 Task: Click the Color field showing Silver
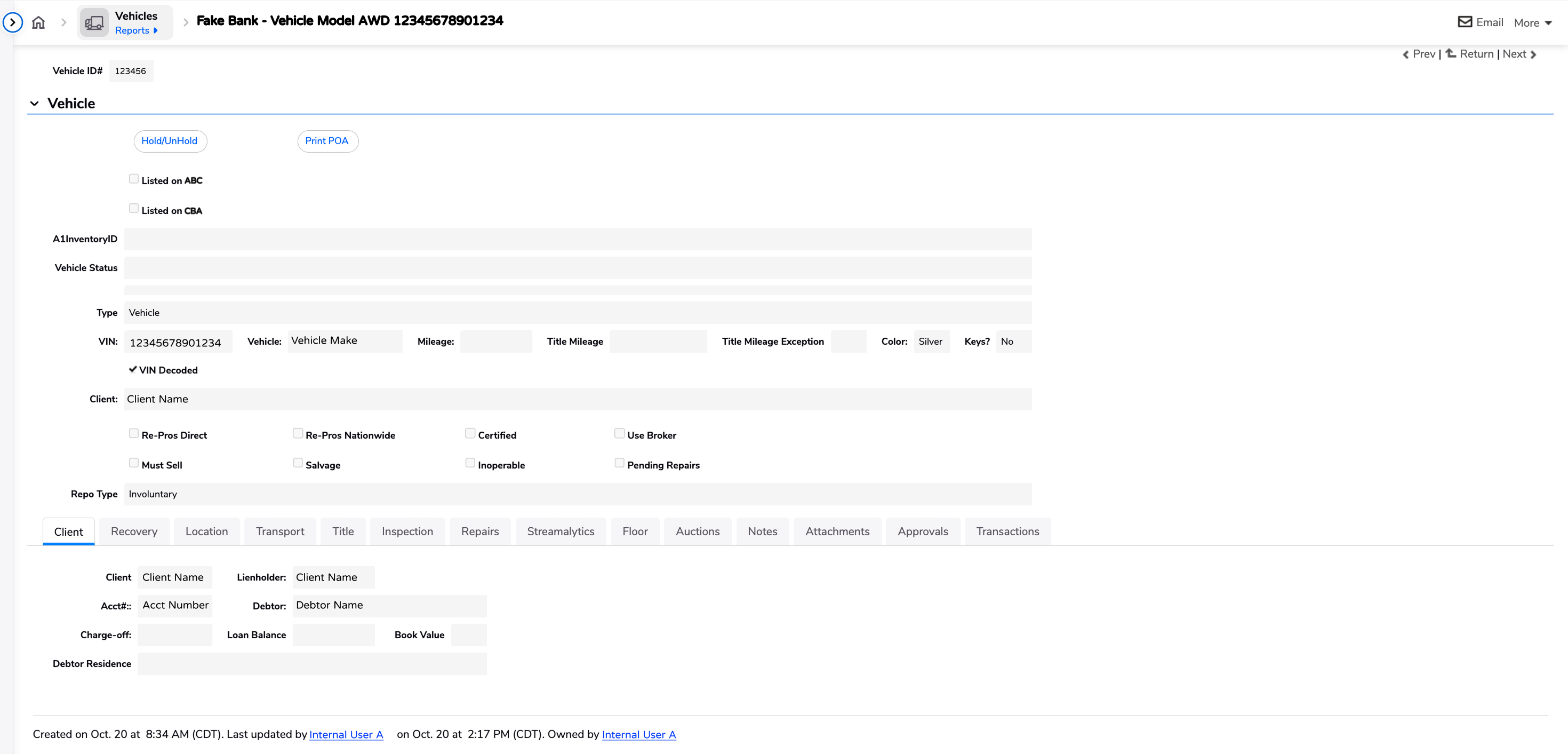click(x=931, y=341)
